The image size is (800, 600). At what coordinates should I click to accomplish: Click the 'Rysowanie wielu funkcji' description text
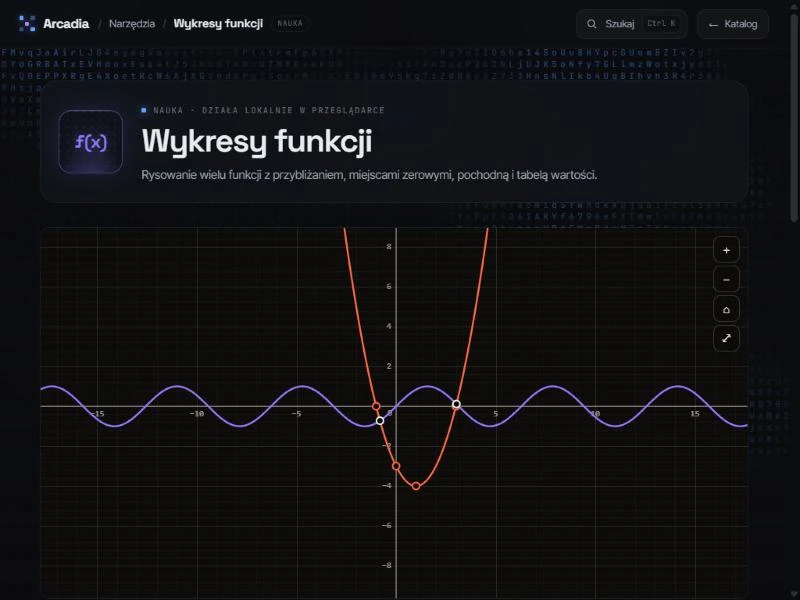coord(369,175)
